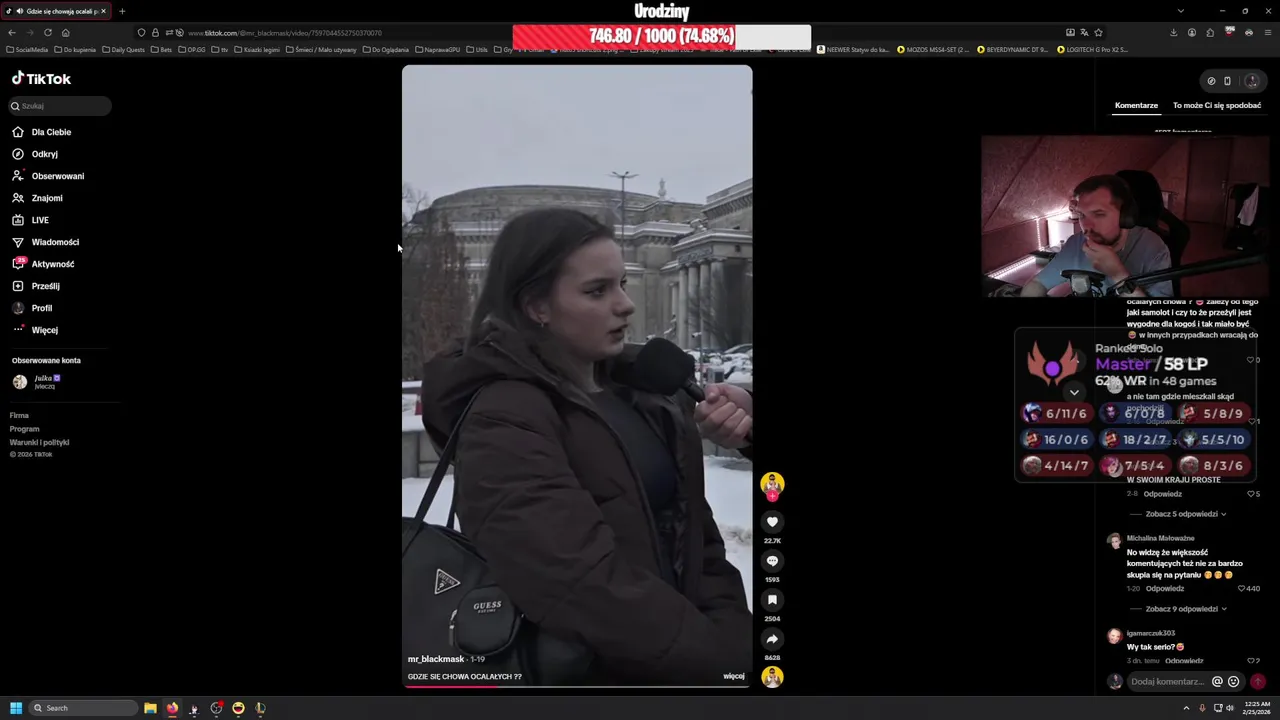Click the Dla Ciebie sidebar item
This screenshot has width=1280, height=720.
[50, 132]
